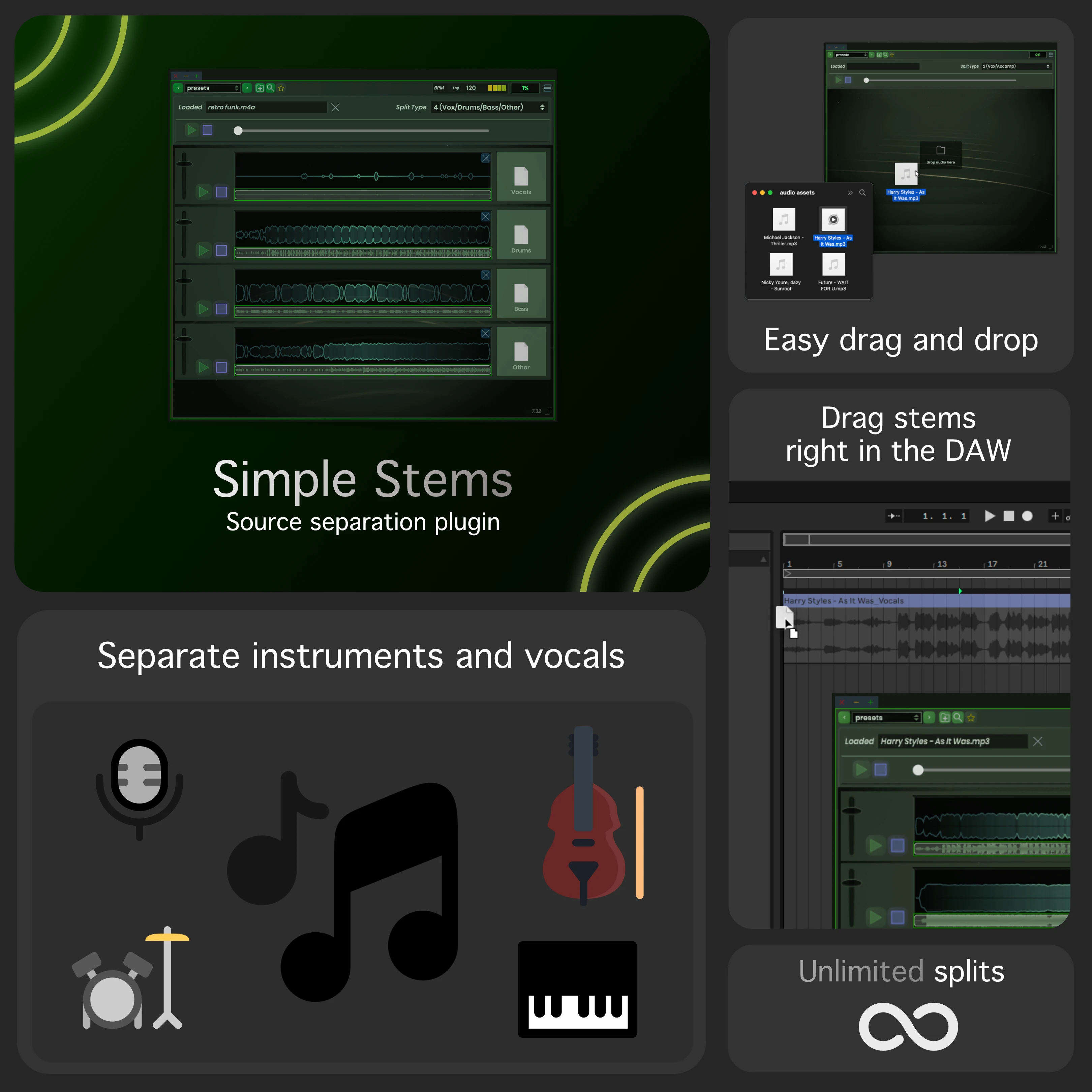
Task: Select Michael Jackson - Thriller.mp3 file
Action: click(x=783, y=220)
